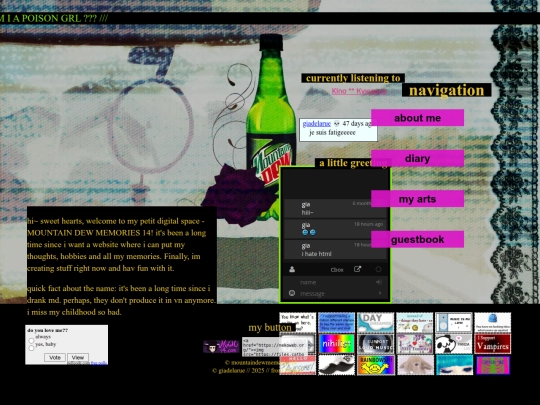
Task: Go to the diary page
Action: click(417, 158)
